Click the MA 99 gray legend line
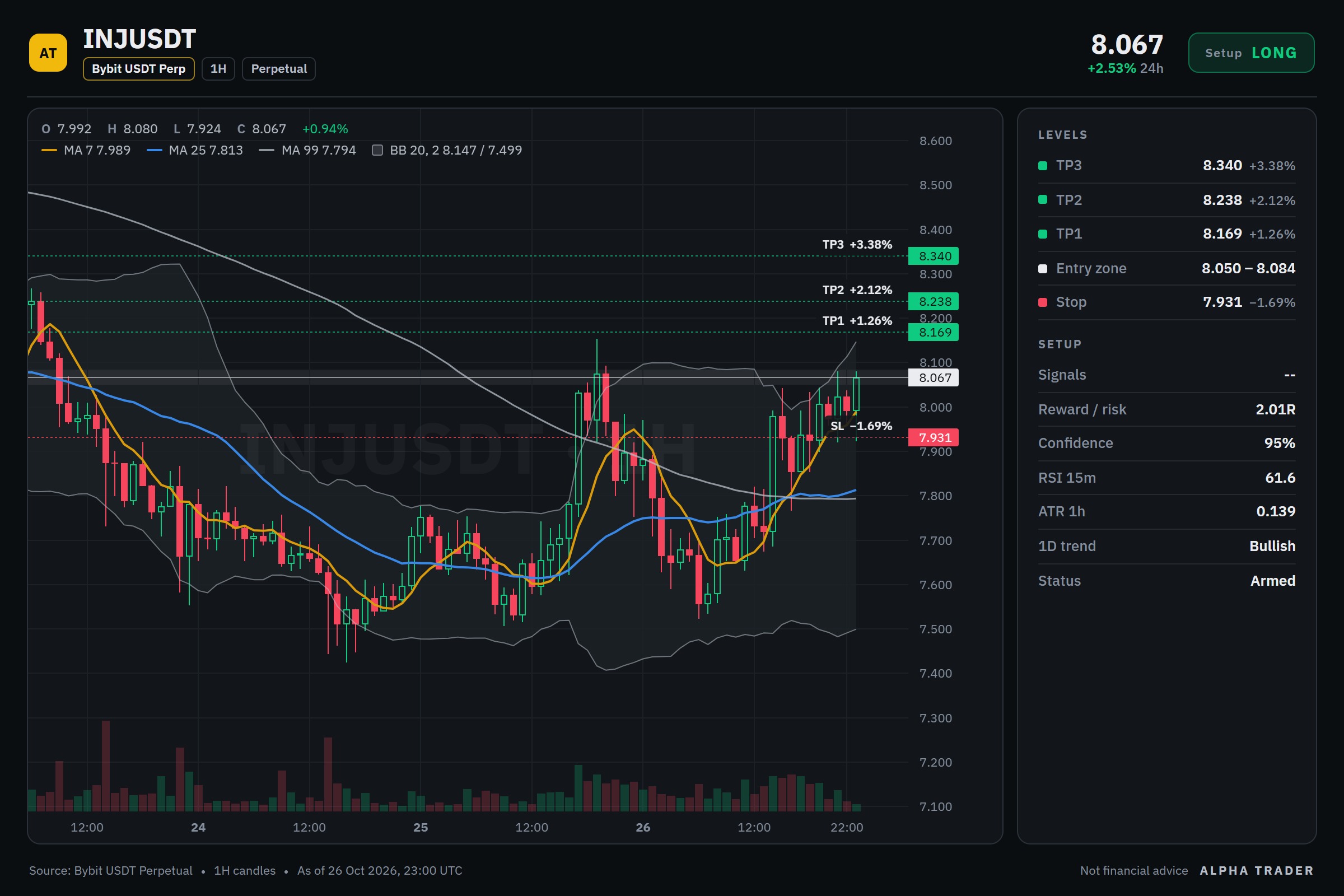 pos(267,150)
